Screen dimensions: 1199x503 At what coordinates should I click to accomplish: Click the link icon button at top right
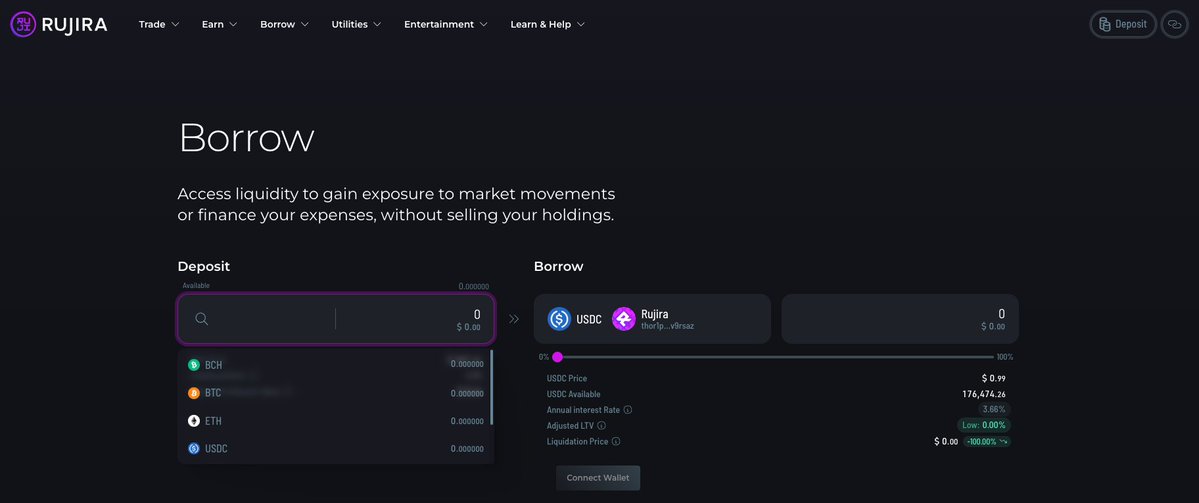(x=1174, y=24)
